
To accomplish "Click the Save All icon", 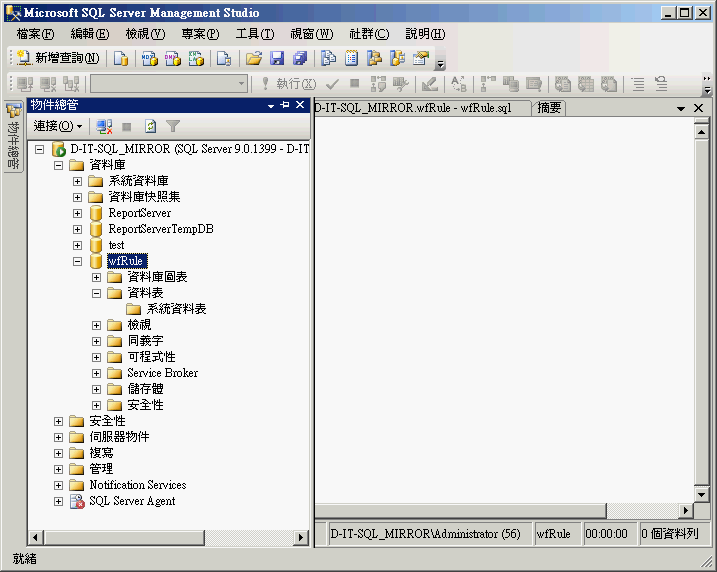I will tap(300, 58).
